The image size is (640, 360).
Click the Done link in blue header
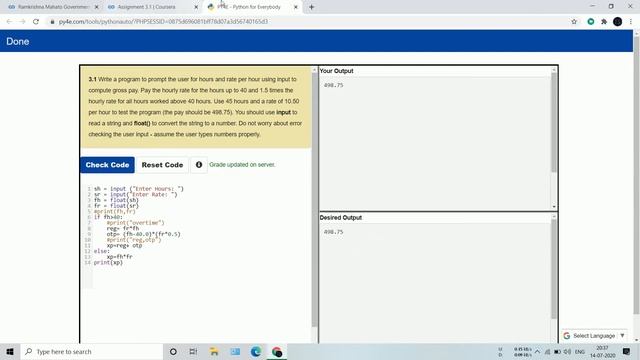point(18,41)
